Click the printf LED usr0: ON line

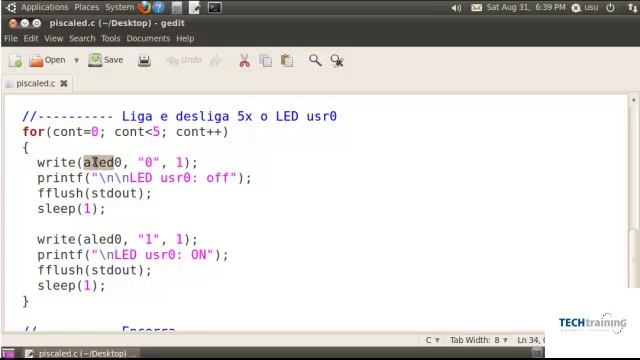(x=133, y=255)
